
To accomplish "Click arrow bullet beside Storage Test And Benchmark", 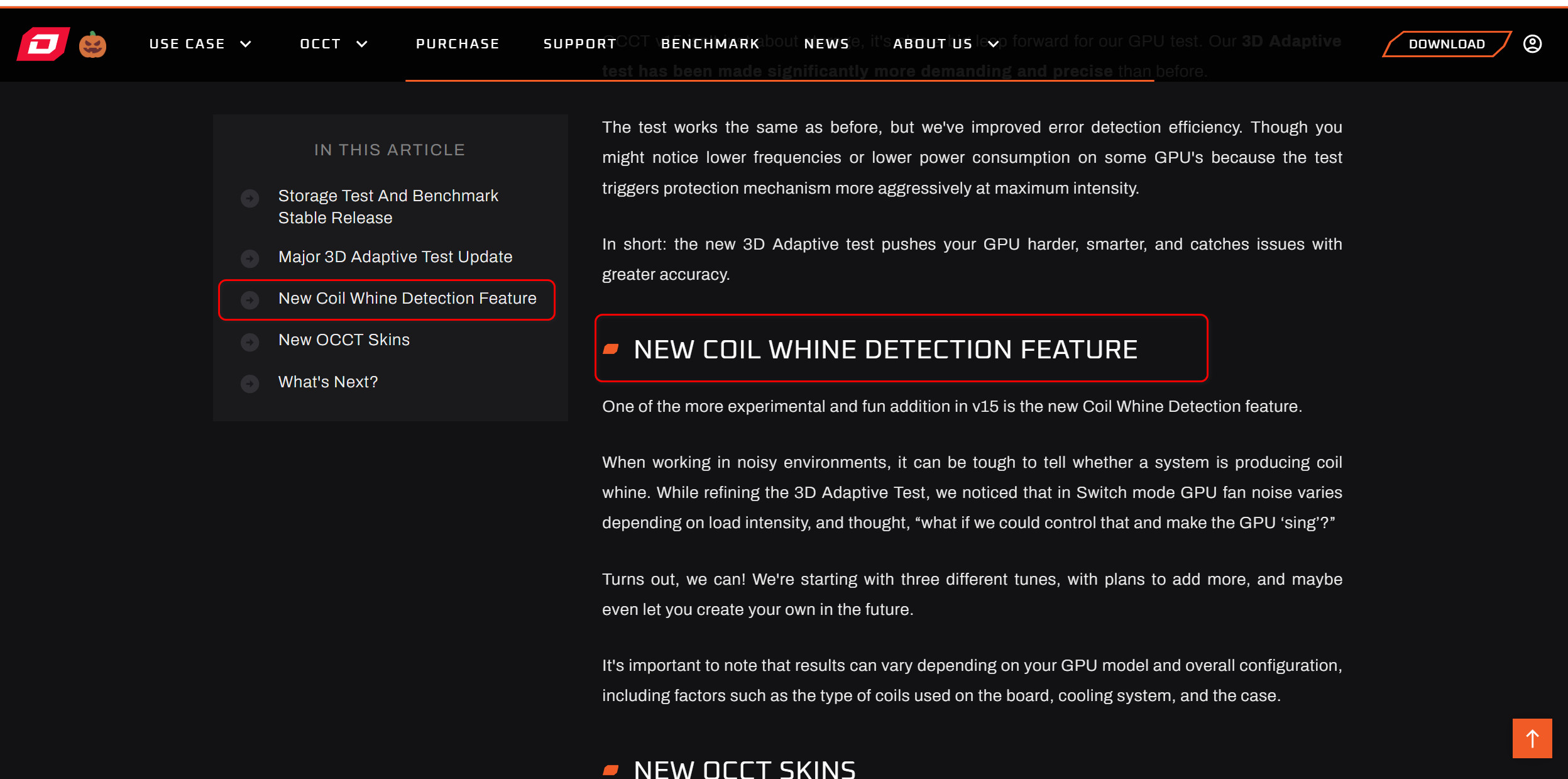I will [250, 199].
